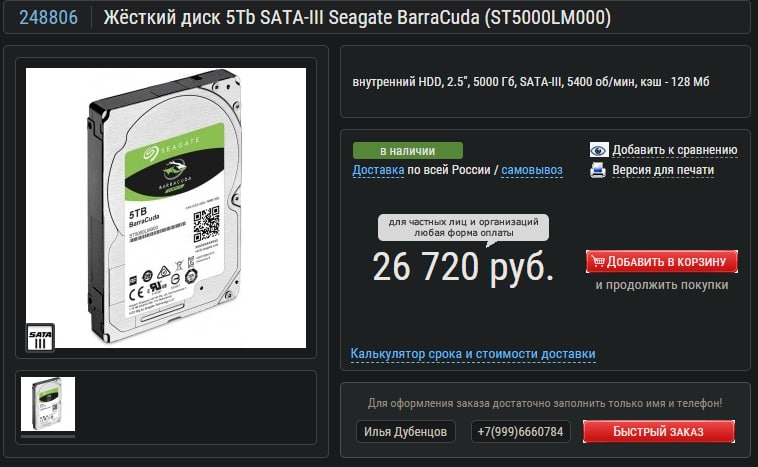Click the printer icon
The height and width of the screenshot is (467, 758).
click(598, 170)
